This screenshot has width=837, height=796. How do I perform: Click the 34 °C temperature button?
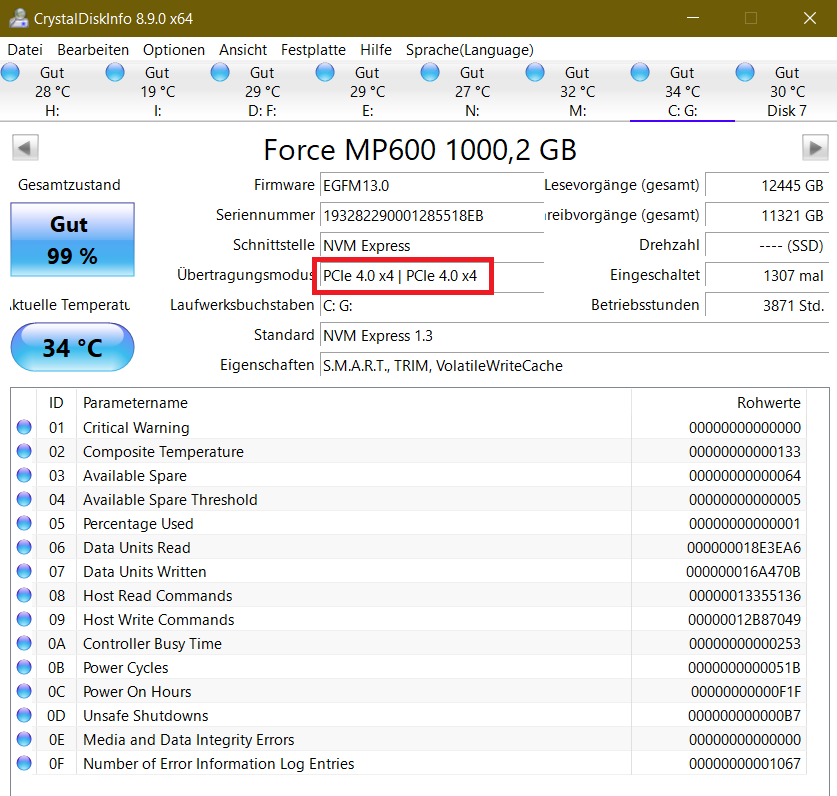tap(73, 348)
